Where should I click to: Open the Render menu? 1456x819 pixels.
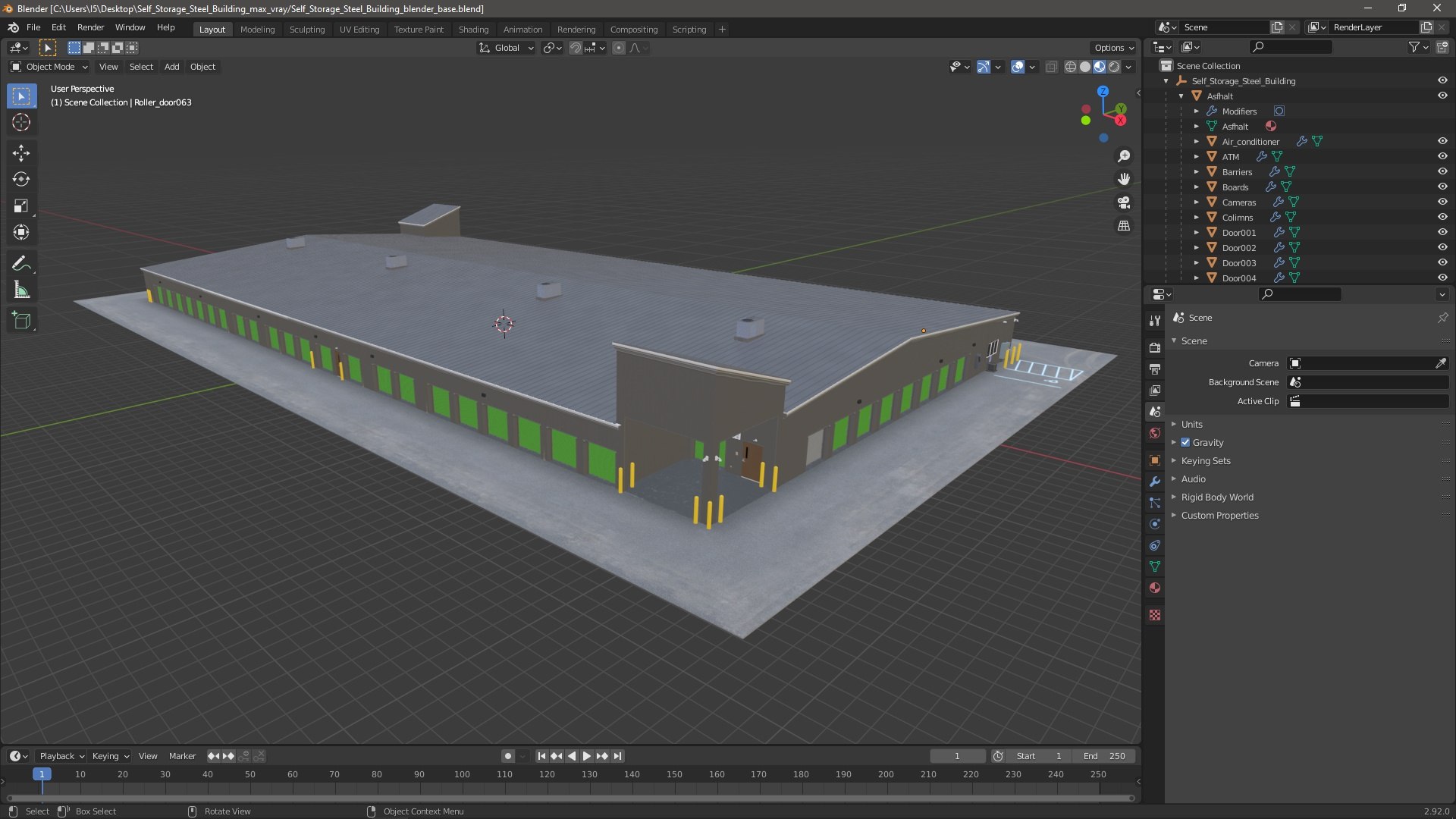pyautogui.click(x=90, y=27)
